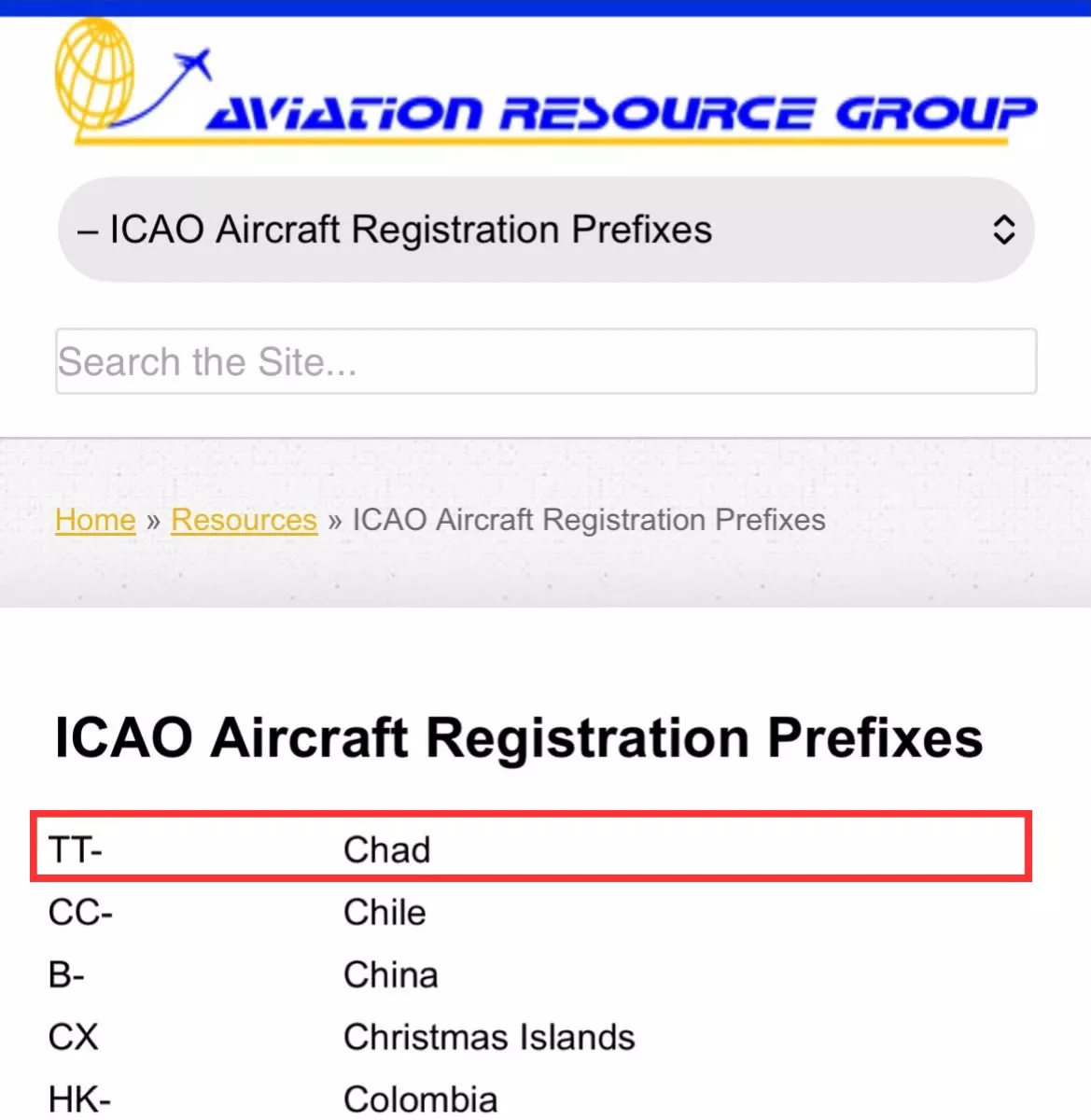This screenshot has width=1091, height=1120.
Task: Click the ICAO Aircraft Registration Prefixes heading
Action: click(x=519, y=738)
